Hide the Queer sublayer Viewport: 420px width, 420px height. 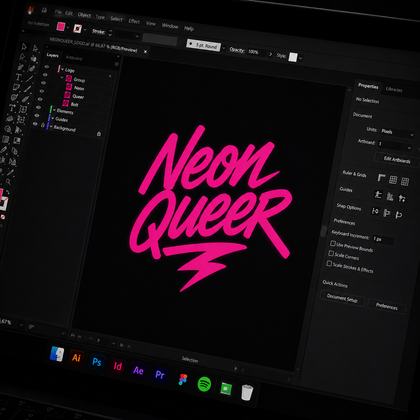(42, 91)
